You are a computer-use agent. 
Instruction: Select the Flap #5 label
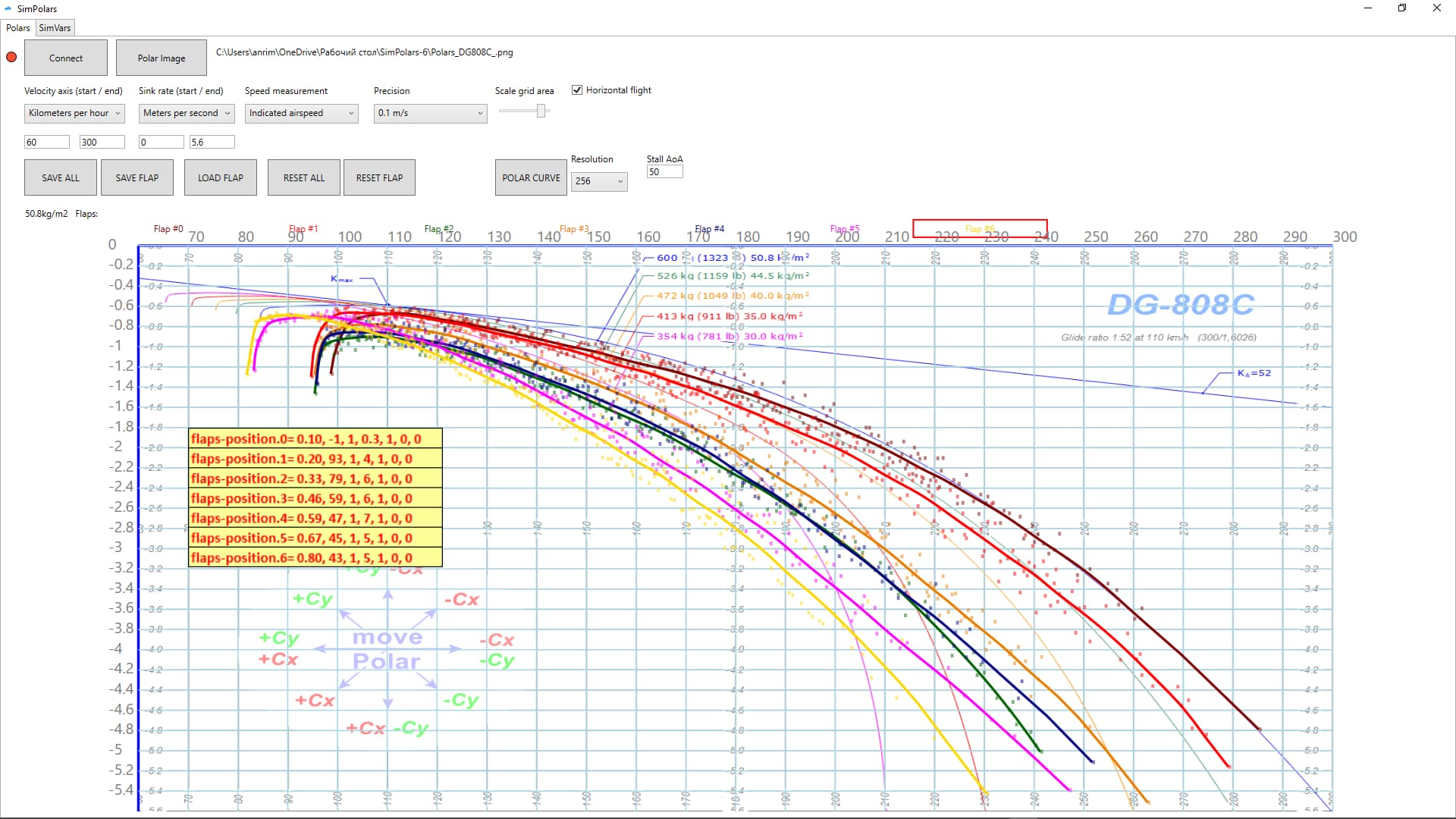[x=845, y=228]
